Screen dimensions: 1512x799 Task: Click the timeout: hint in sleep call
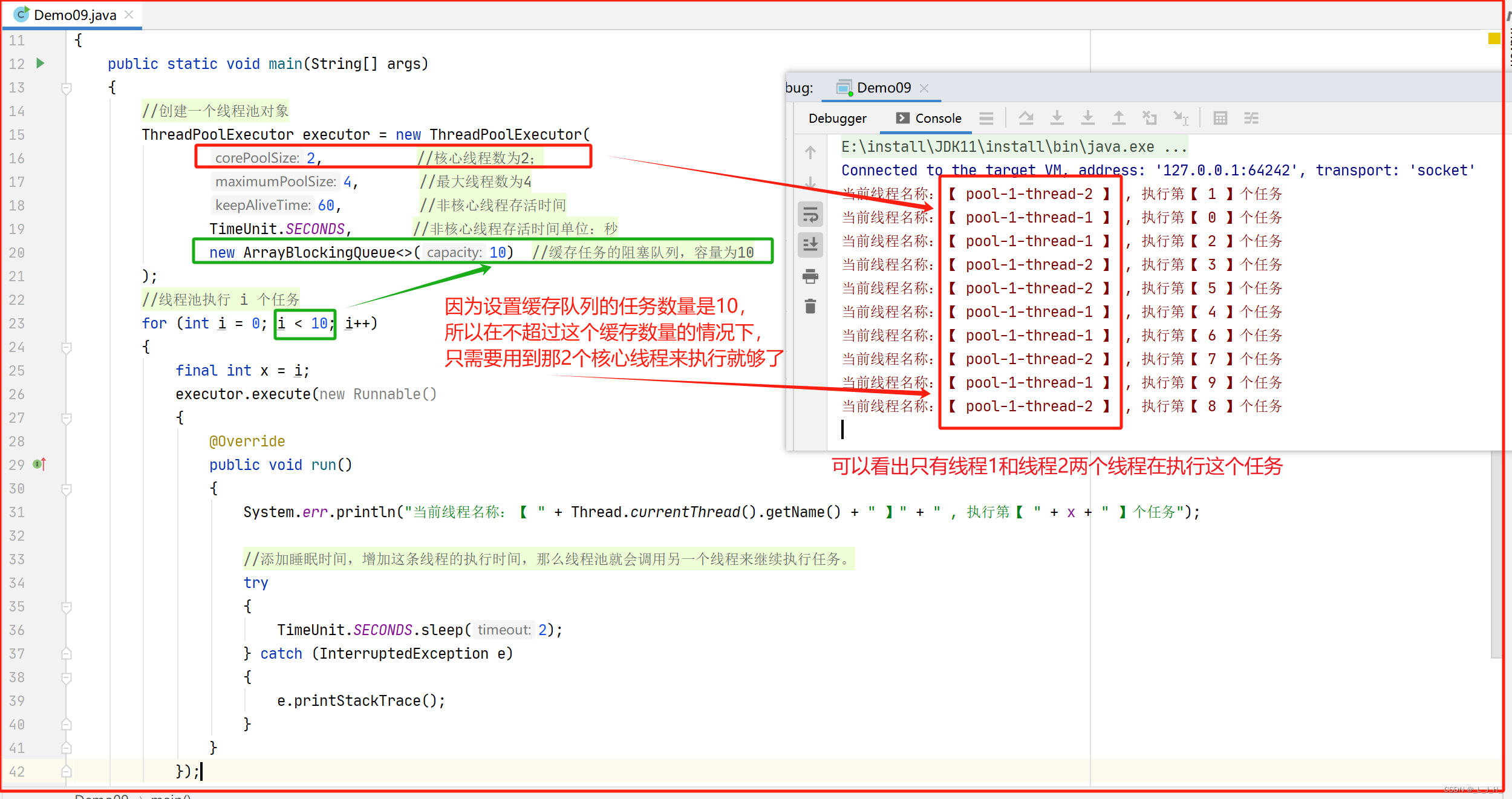504,630
